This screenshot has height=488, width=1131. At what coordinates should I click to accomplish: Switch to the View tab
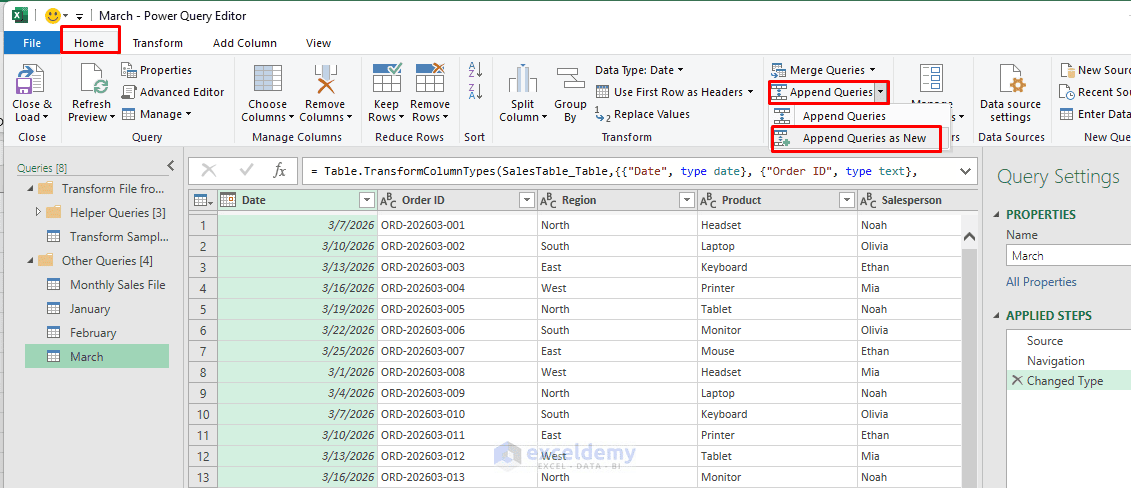[x=318, y=43]
